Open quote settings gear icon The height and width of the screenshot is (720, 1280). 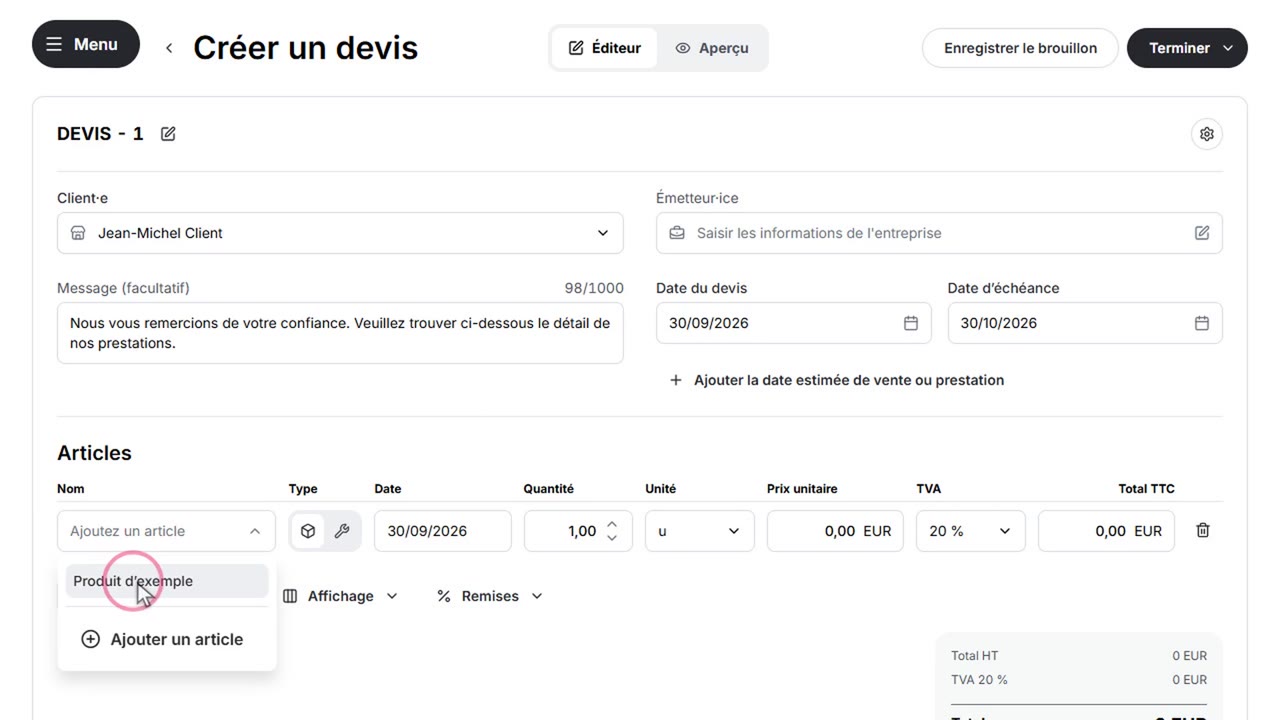tap(1207, 134)
